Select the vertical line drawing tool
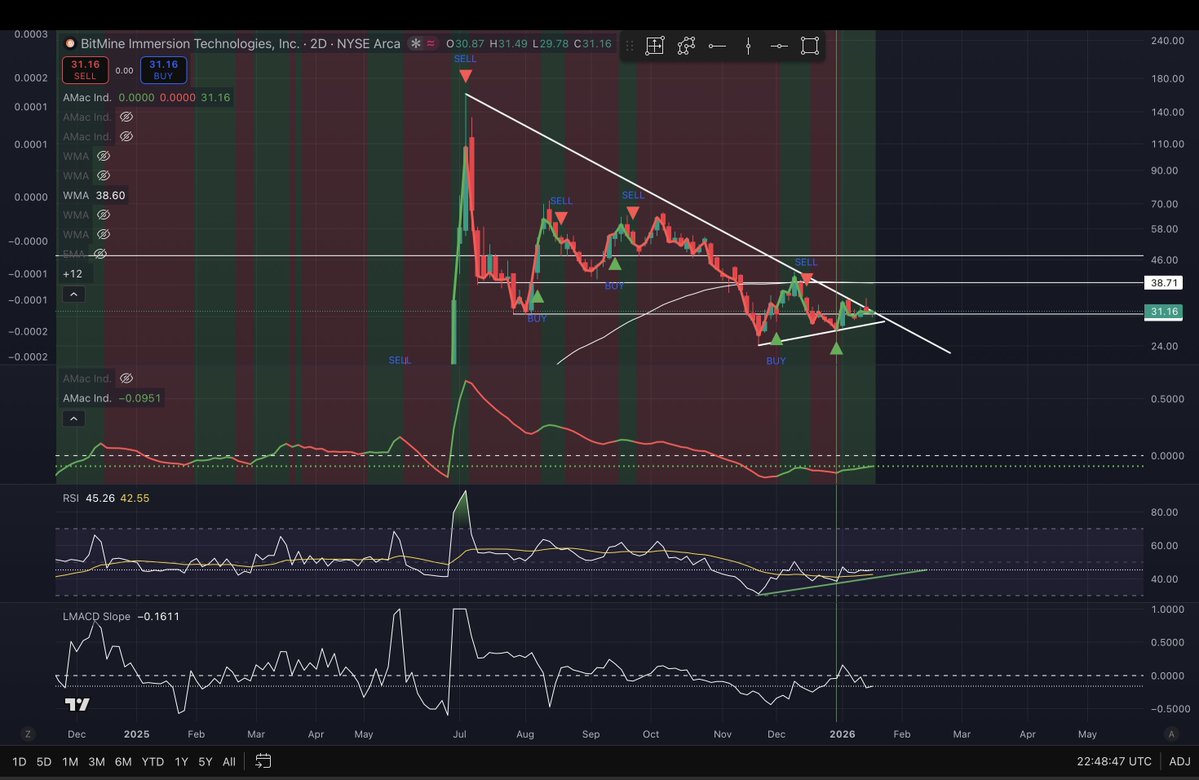Screen dimensions: 1199x780 coord(749,46)
